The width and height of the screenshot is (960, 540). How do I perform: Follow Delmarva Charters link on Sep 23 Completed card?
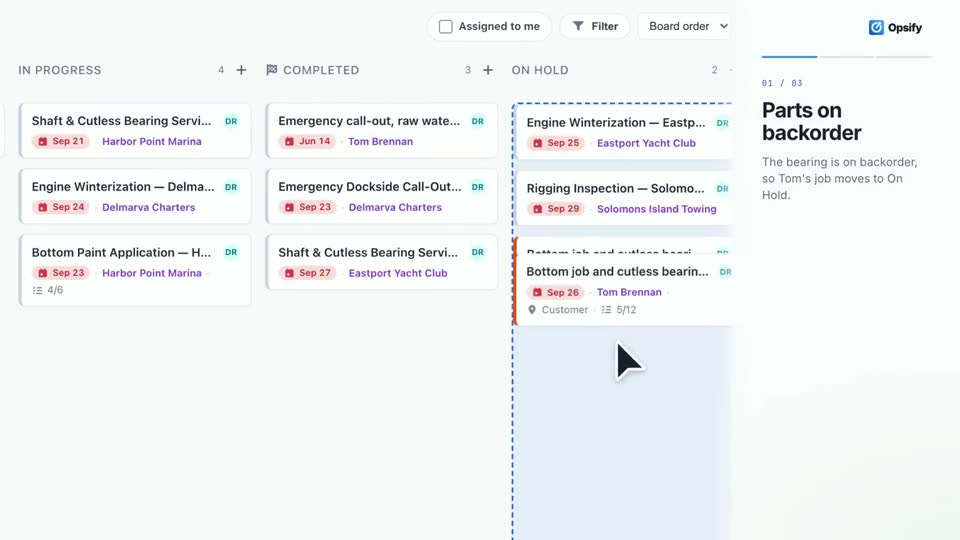click(x=395, y=208)
